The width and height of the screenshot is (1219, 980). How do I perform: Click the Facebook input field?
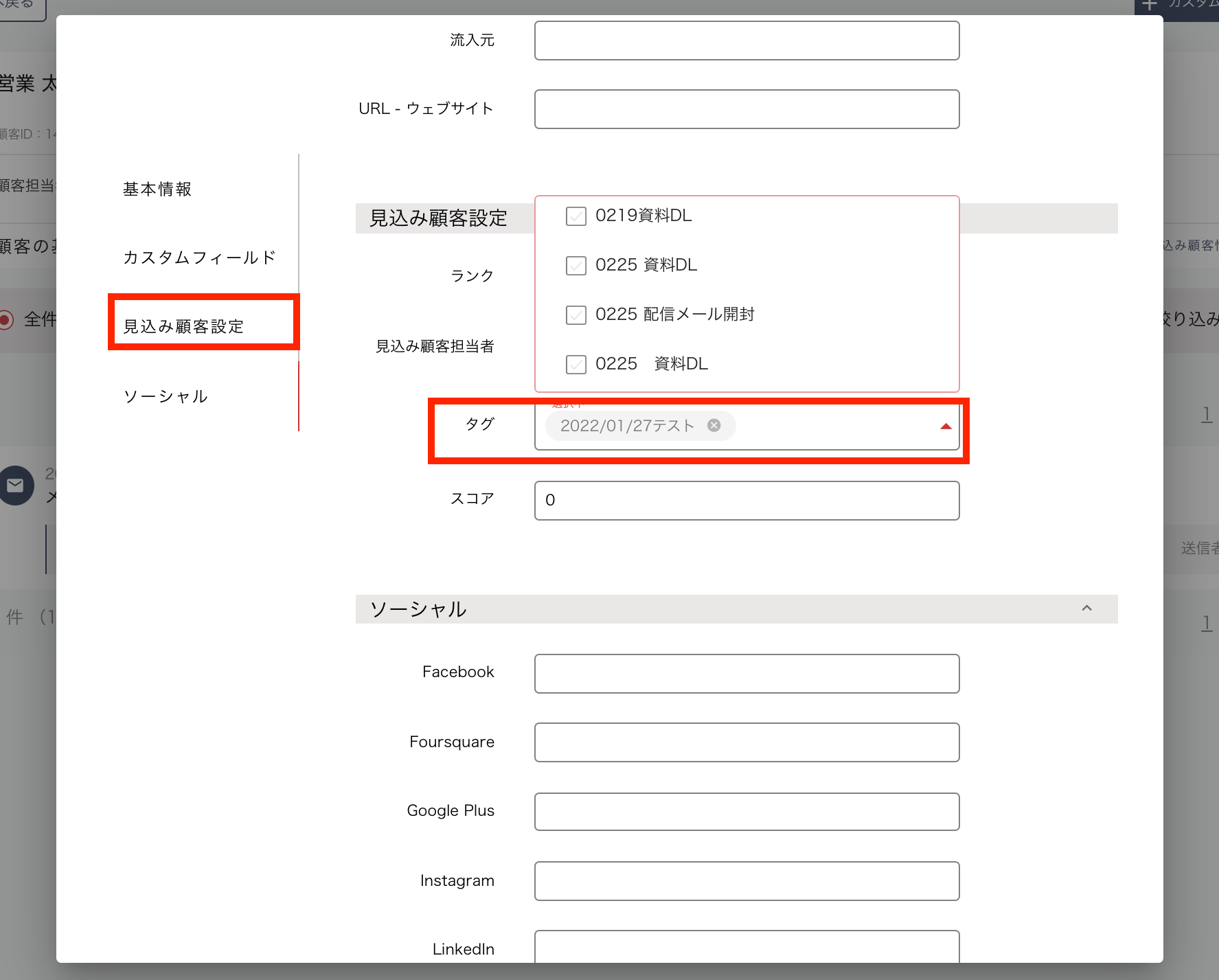(747, 674)
